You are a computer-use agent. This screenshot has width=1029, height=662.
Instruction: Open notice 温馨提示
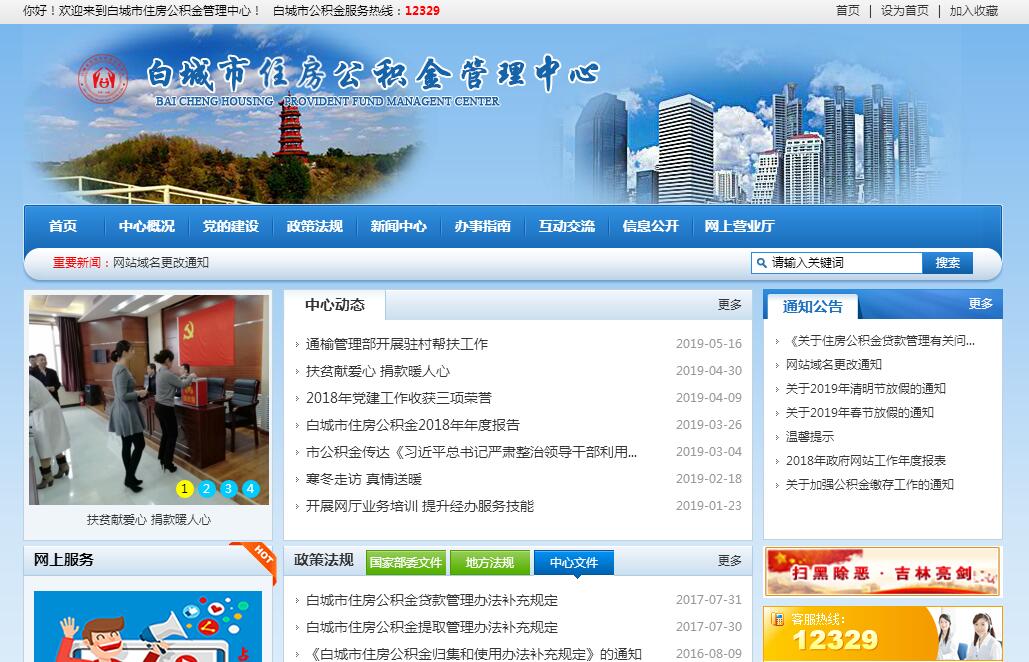[x=810, y=436]
